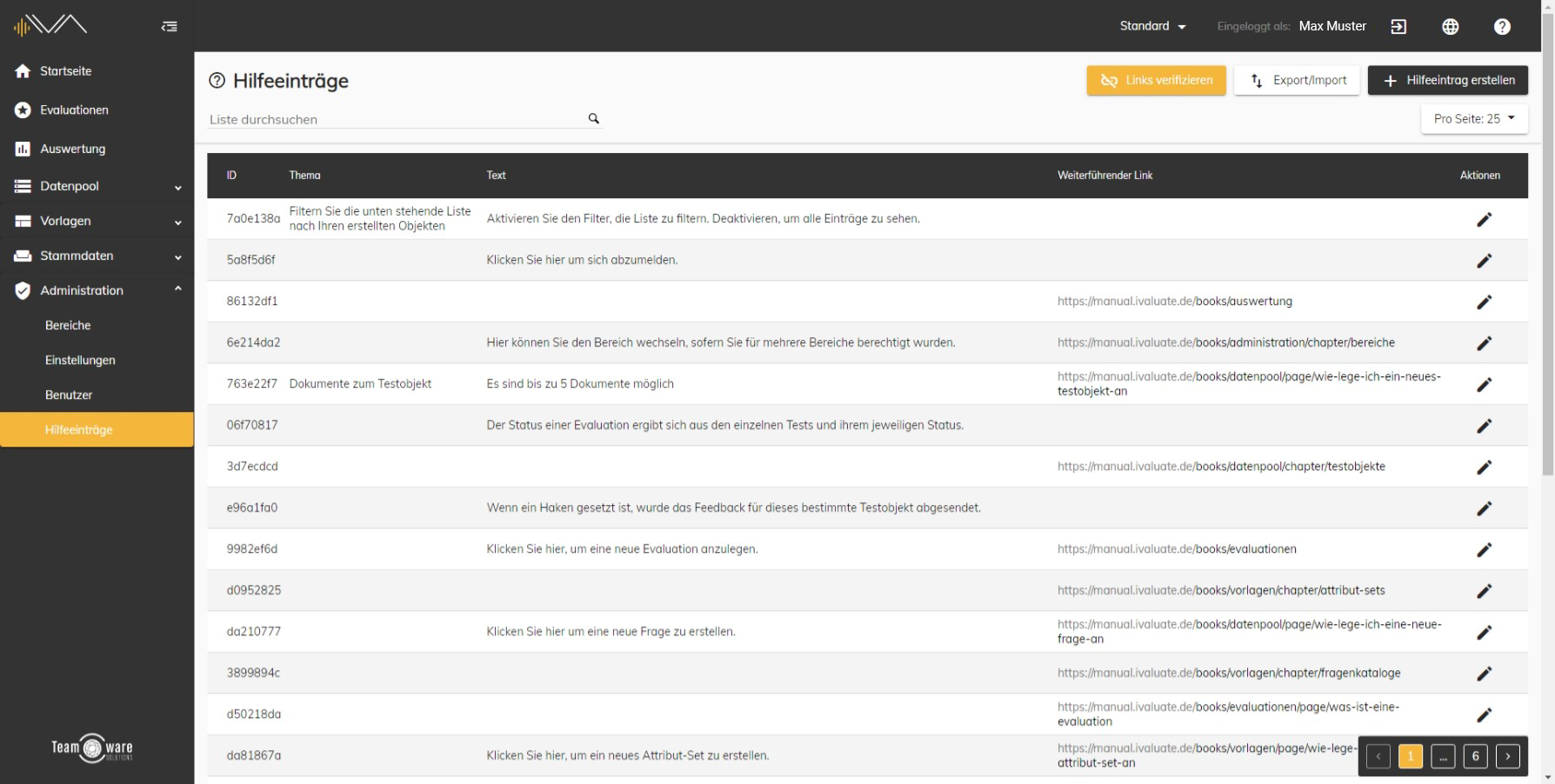Click the Teamware logo in the sidebar
Viewport: 1555px width, 784px height.
pos(92,747)
